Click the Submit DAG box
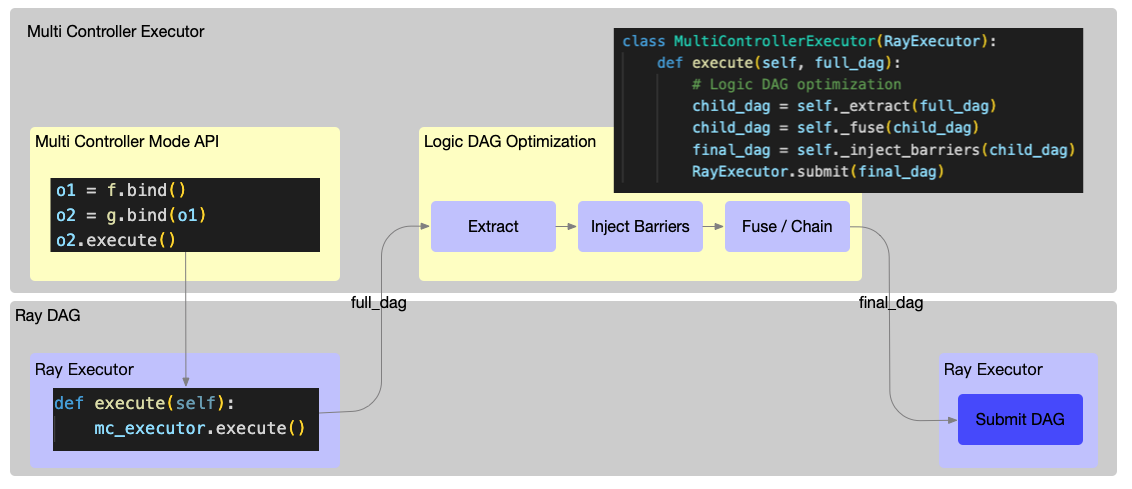The height and width of the screenshot is (489, 1132). 1020,419
